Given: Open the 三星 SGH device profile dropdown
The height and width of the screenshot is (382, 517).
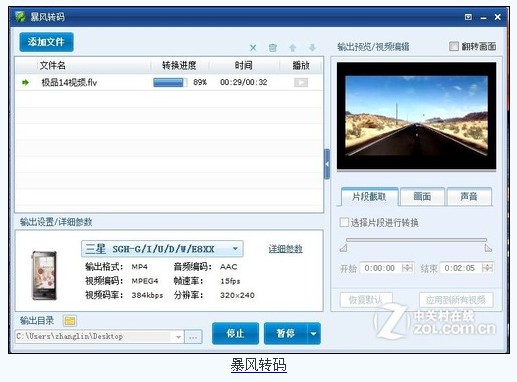Looking at the screenshot, I should pos(162,249).
